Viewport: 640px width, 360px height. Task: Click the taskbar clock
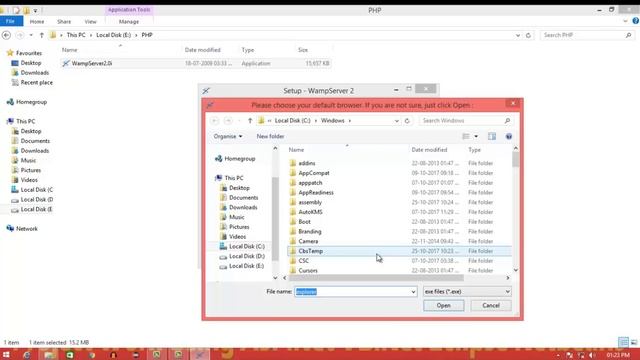coord(618,355)
